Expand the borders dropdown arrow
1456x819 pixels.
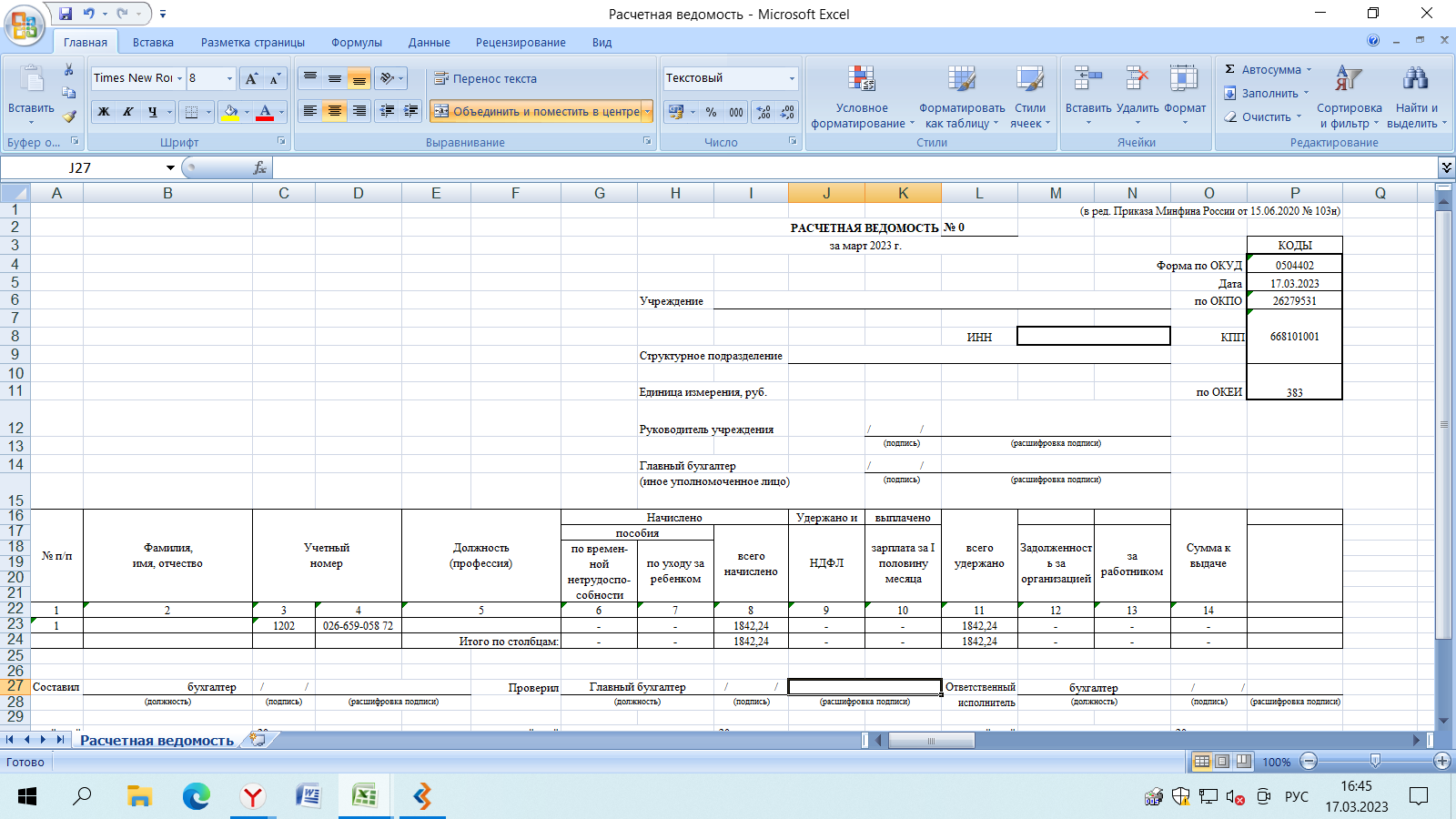208,112
